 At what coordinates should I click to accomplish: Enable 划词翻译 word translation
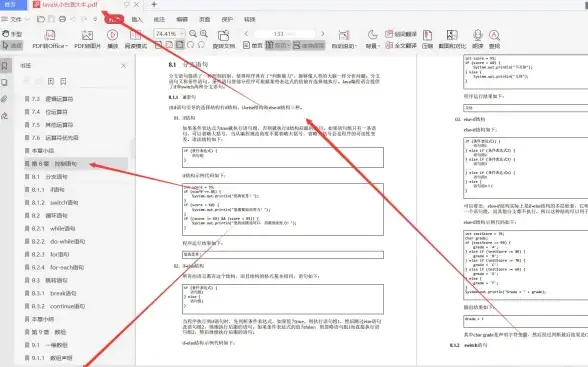tap(401, 34)
